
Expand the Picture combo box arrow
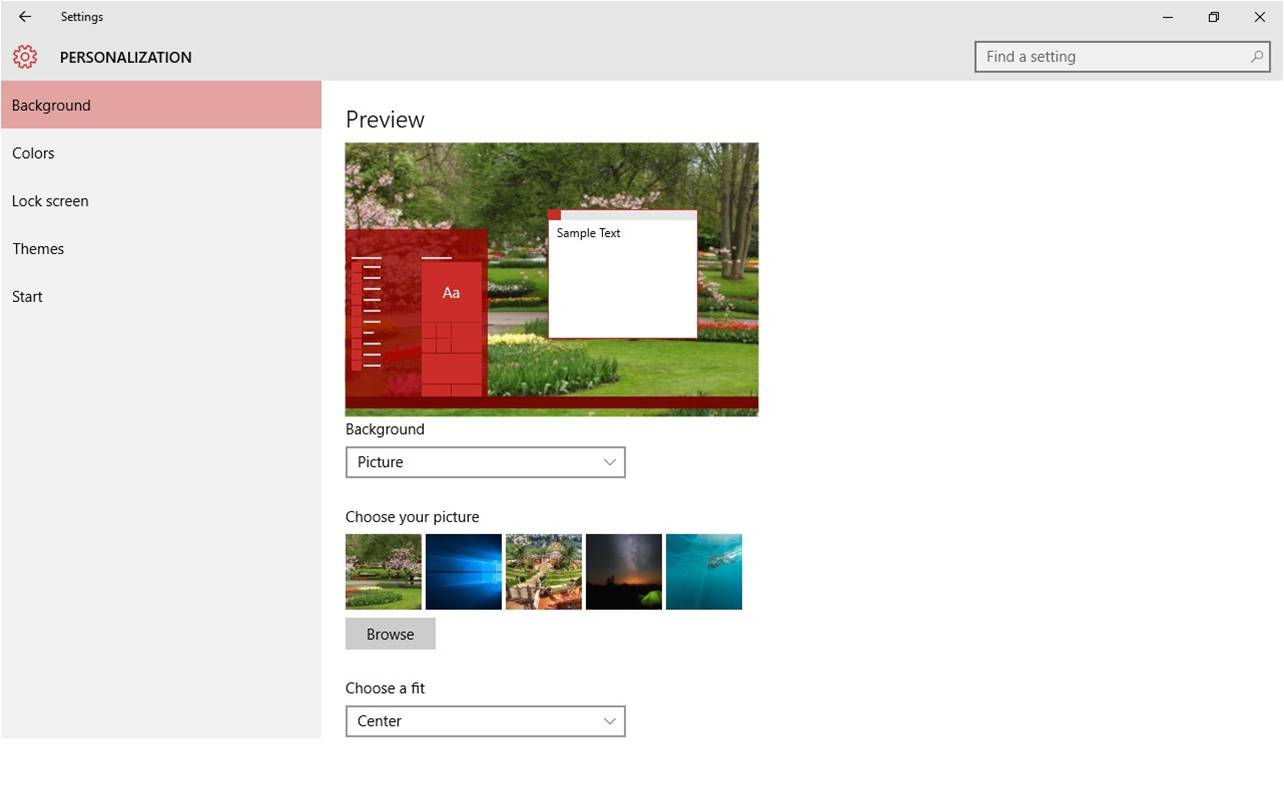(x=610, y=462)
